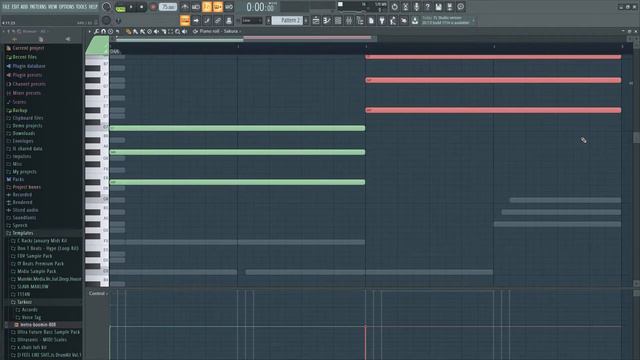Select Plugin database in browser
This screenshot has width=640, height=360.
click(x=29, y=66)
